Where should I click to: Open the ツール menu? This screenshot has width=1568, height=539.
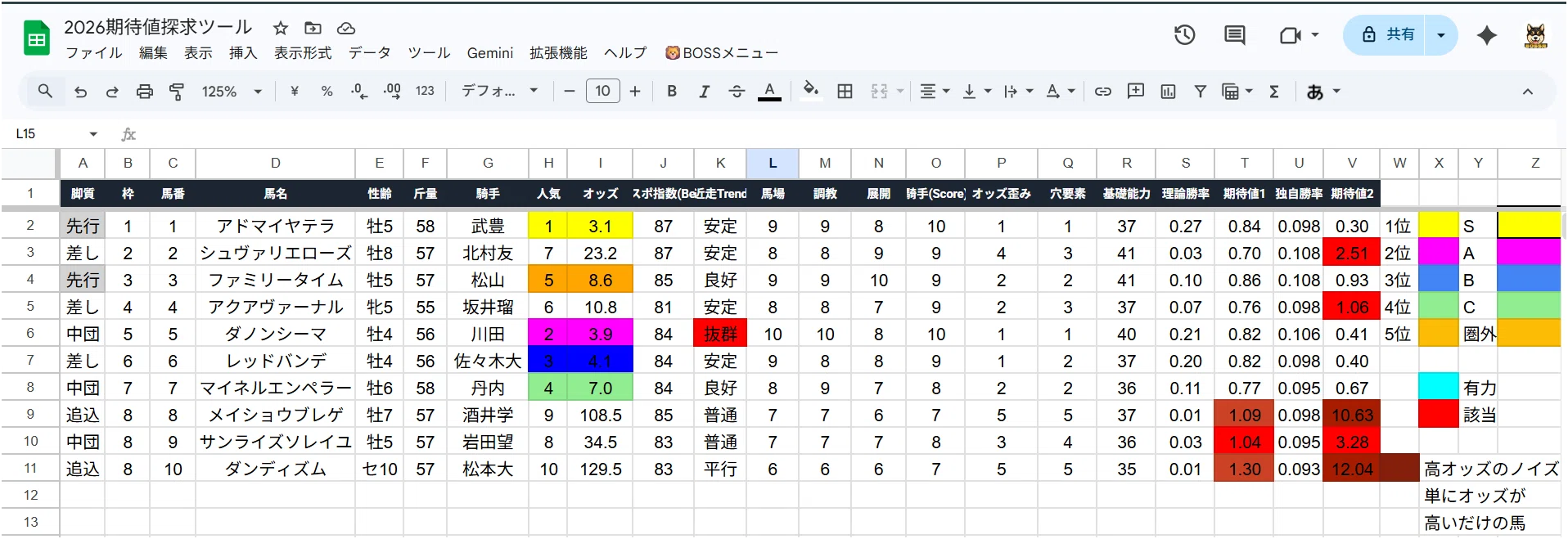(429, 53)
